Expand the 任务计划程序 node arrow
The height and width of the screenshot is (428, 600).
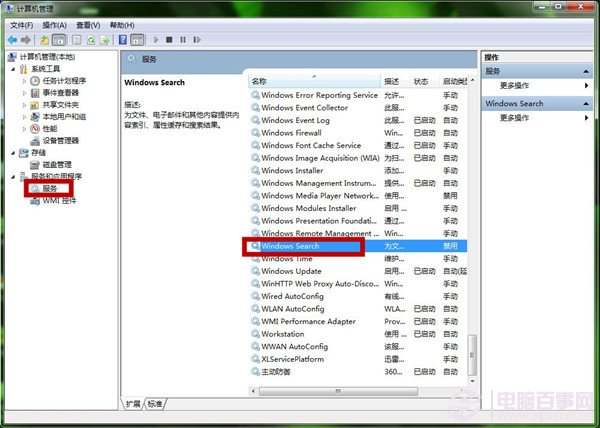24,81
